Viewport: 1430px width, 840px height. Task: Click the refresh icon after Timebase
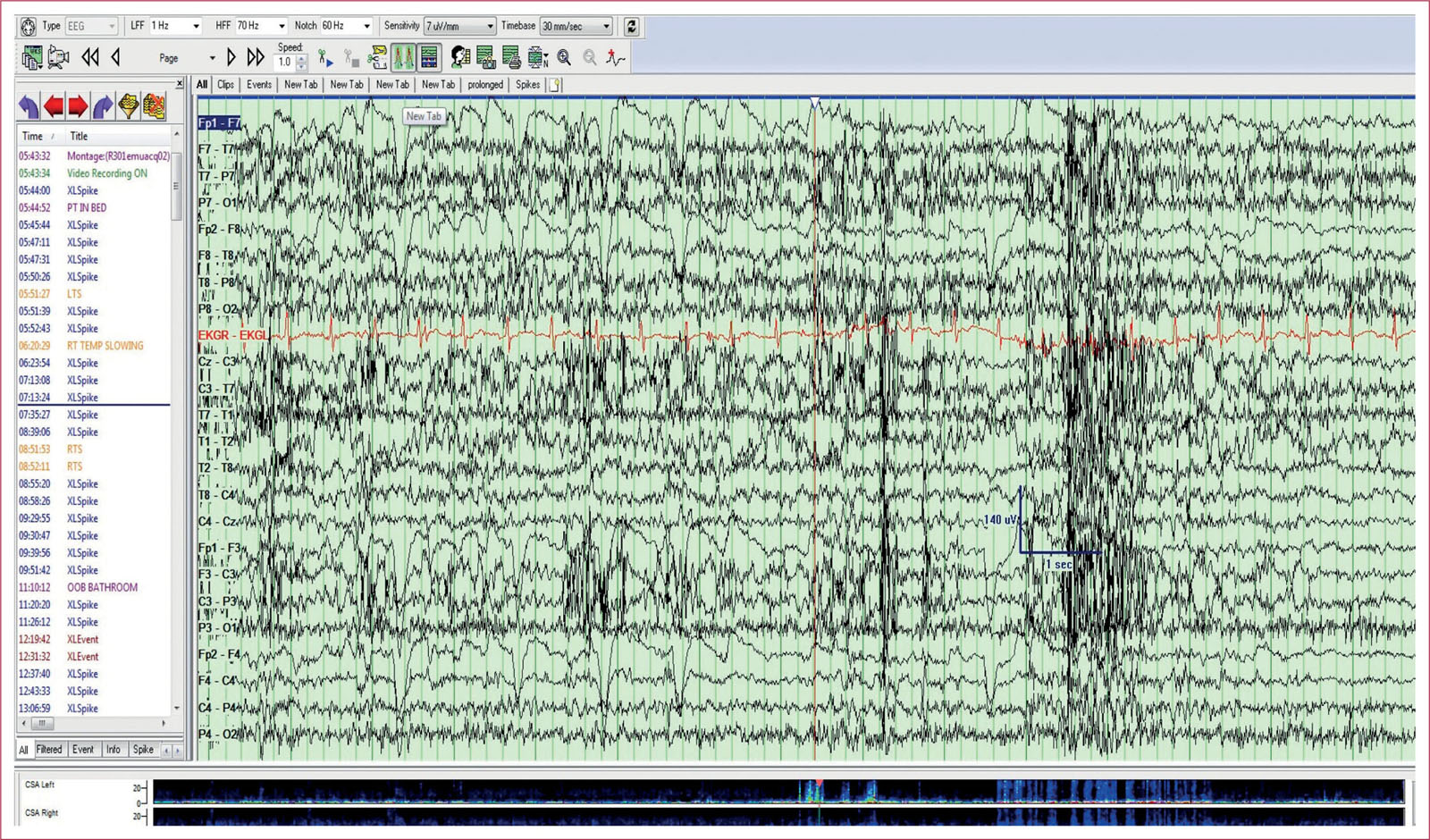pos(632,27)
